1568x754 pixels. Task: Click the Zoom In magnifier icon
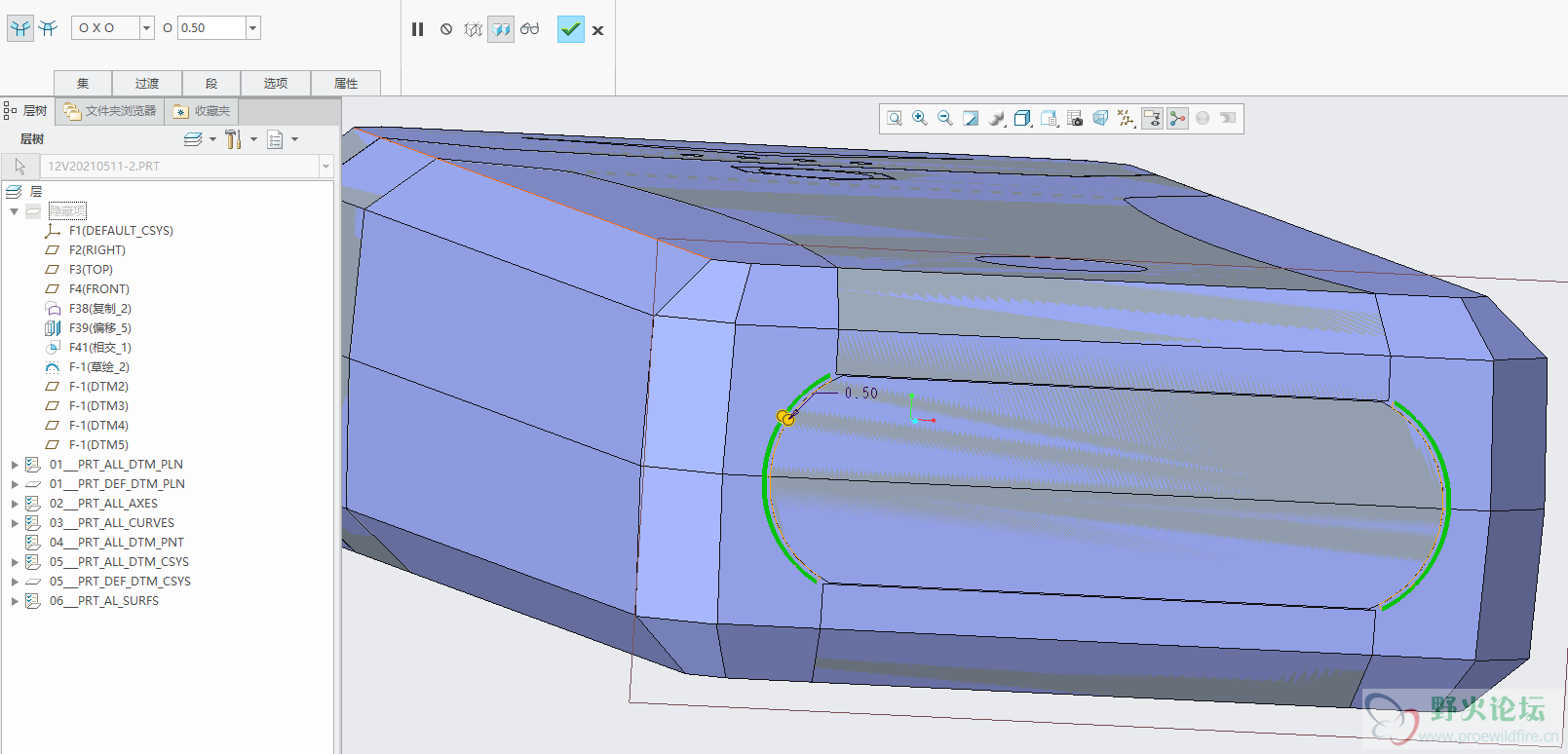click(x=919, y=119)
